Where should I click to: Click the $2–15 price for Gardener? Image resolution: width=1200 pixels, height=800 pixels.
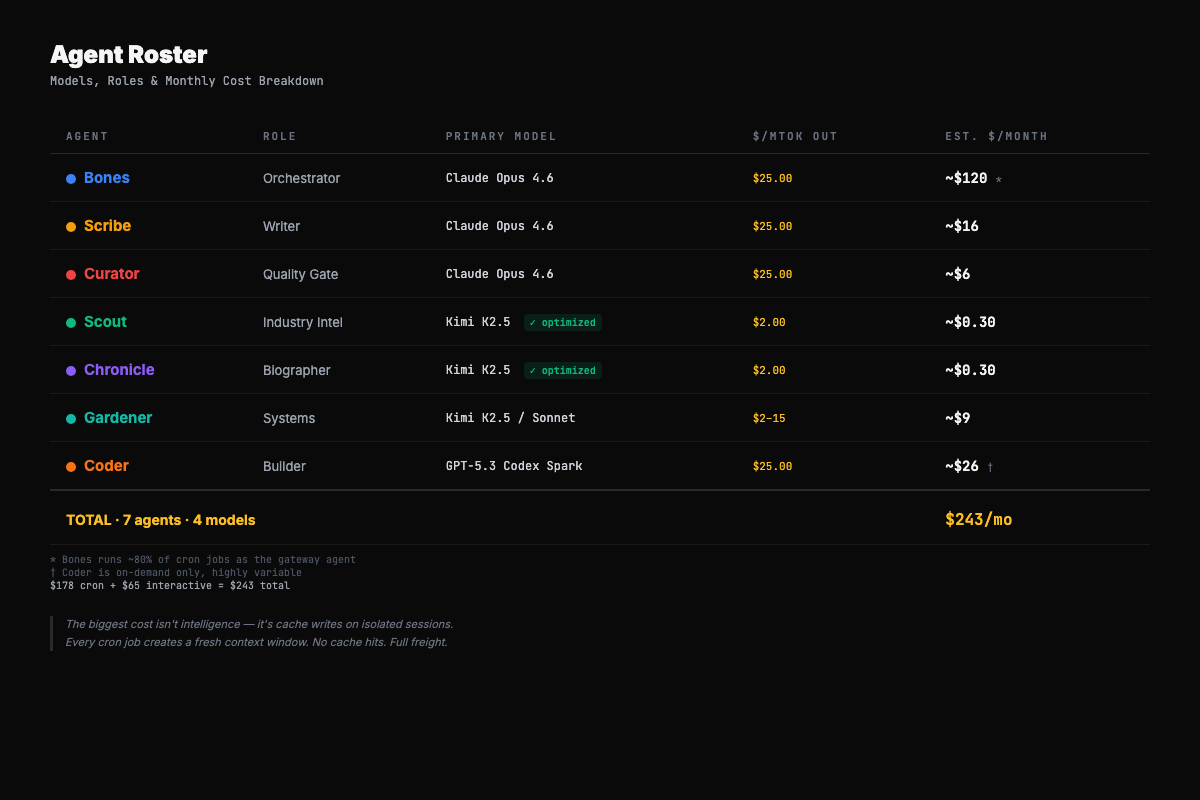pos(769,418)
